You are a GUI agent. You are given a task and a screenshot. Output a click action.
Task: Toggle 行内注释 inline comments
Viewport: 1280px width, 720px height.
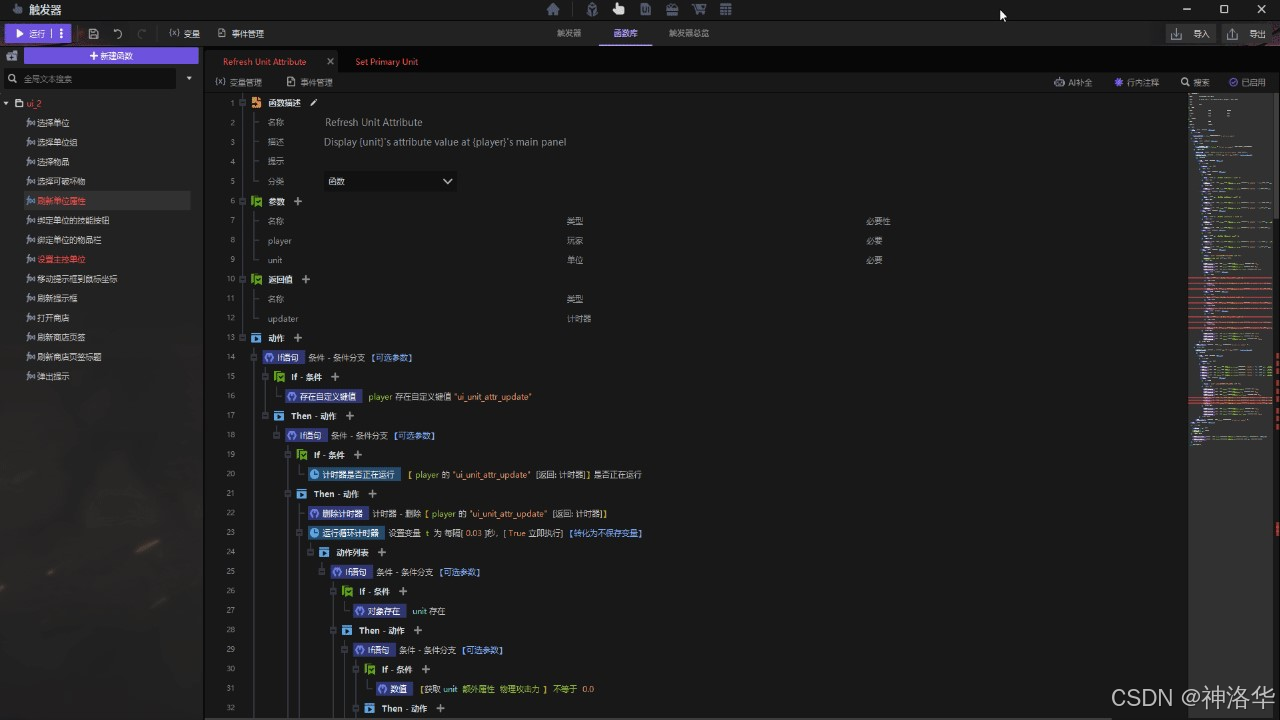[x=1136, y=82]
